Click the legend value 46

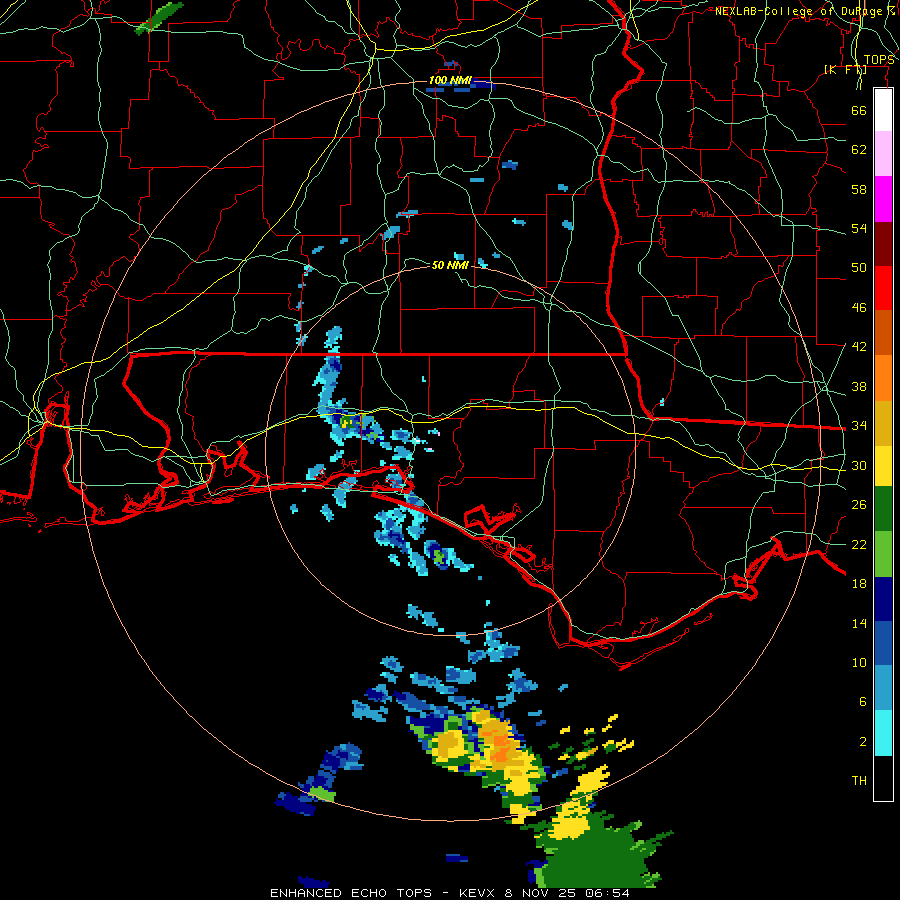[x=859, y=307]
